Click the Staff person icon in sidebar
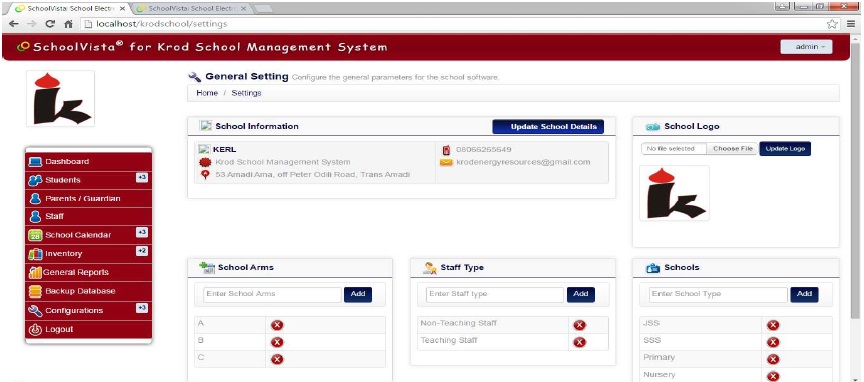This screenshot has height=382, width=864. [35, 217]
